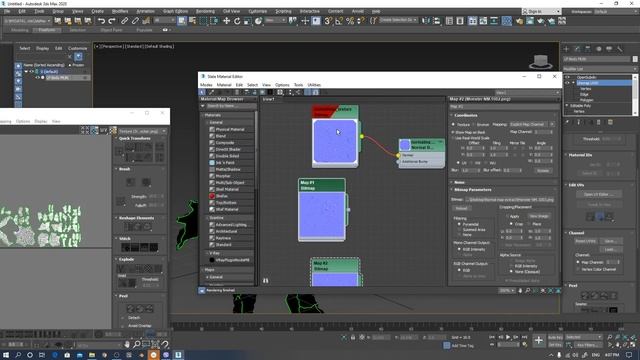This screenshot has height=360, width=640.
Task: Click the Rotate button in Coordinates
Action: [x=543, y=170]
